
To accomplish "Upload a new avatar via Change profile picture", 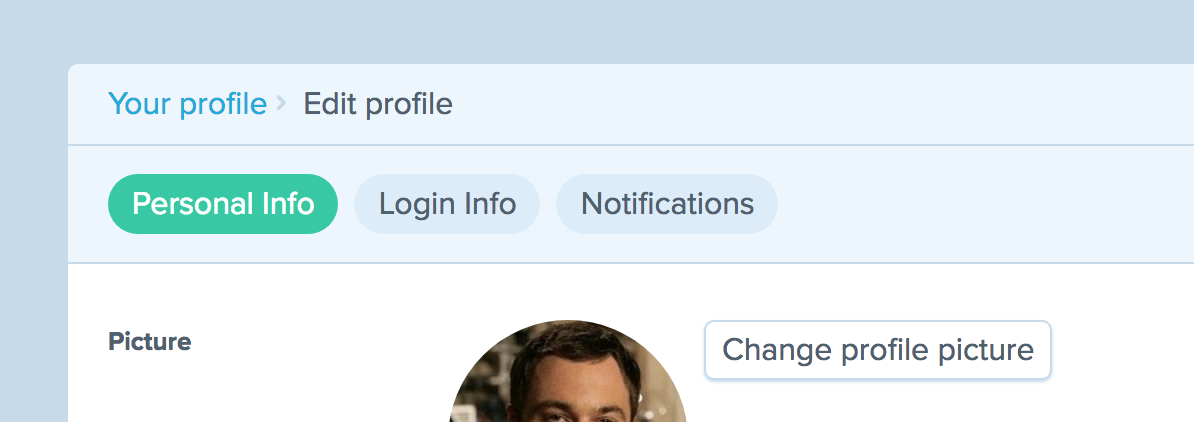I will point(878,350).
